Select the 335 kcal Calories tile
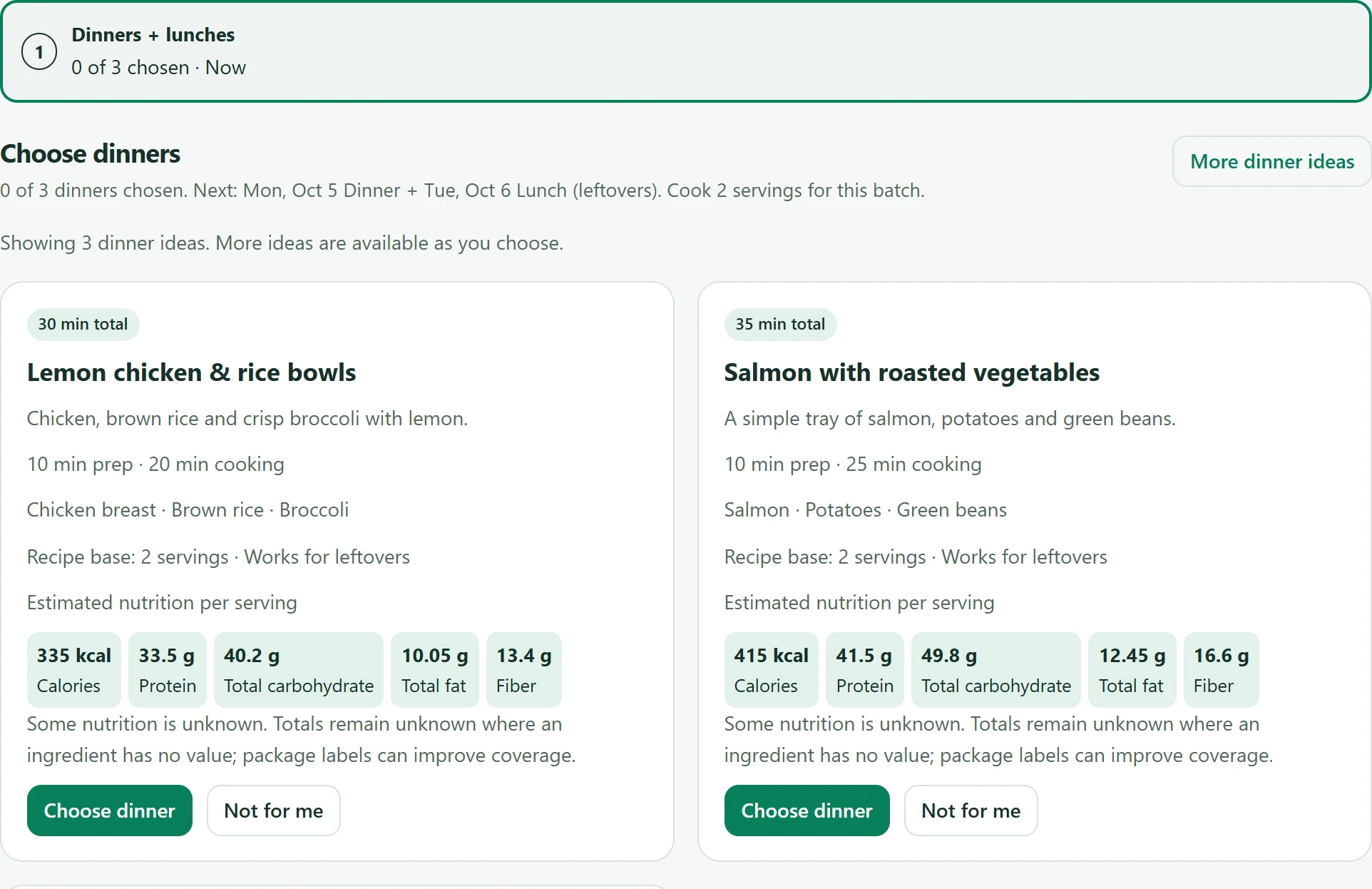The height and width of the screenshot is (889, 1372). pos(74,670)
